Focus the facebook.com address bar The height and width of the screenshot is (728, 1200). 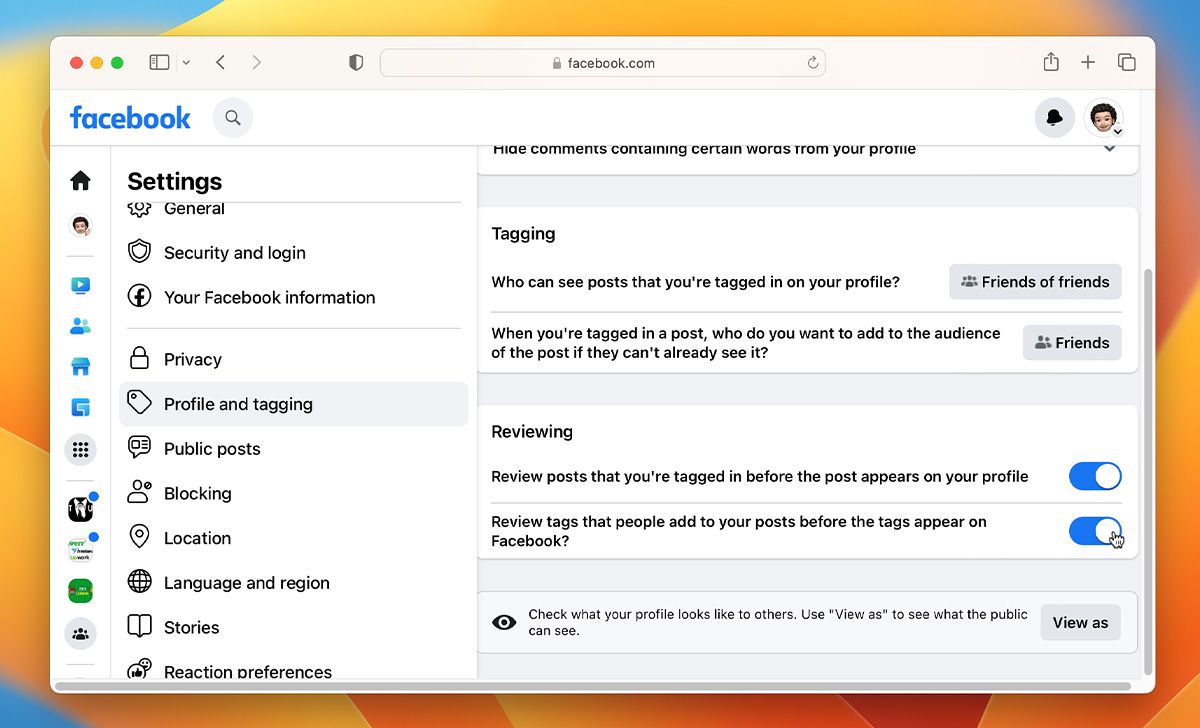(603, 63)
